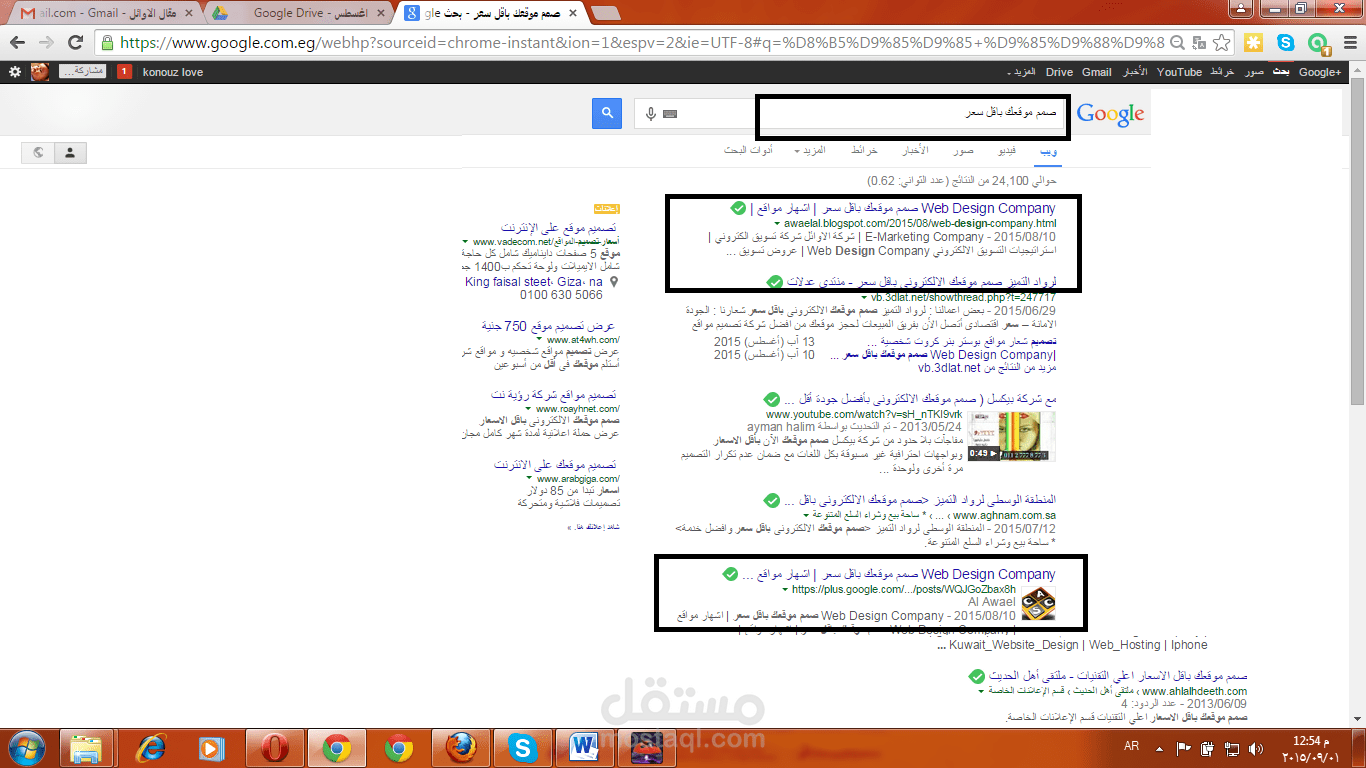Click the zoom magnifier icon in address bar

1176,42
